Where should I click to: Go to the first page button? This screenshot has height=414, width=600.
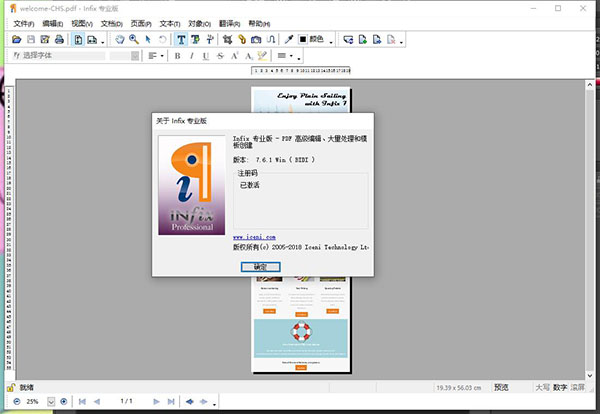[82, 401]
